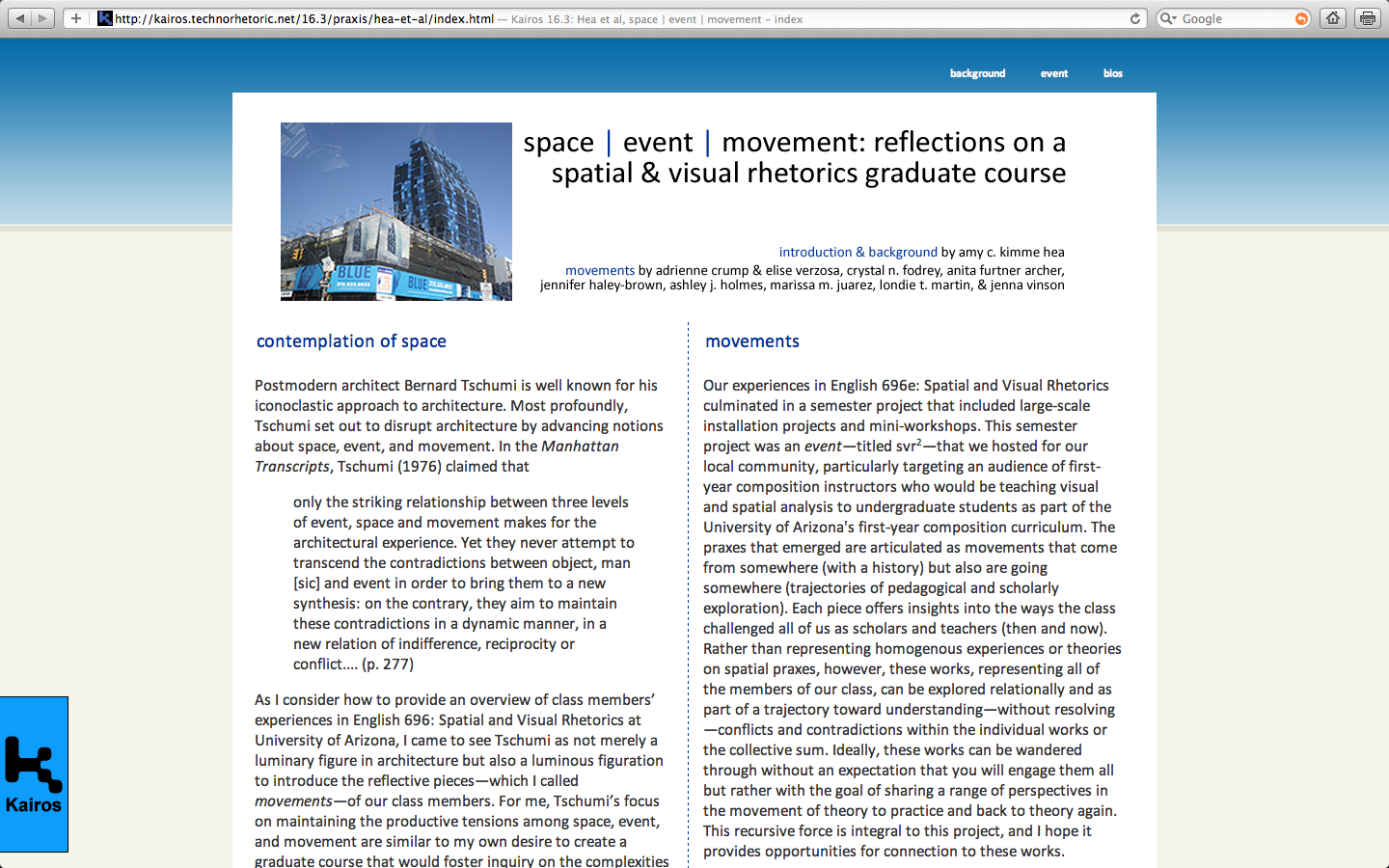
Task: Click the browser forward arrow button
Action: [x=42, y=18]
